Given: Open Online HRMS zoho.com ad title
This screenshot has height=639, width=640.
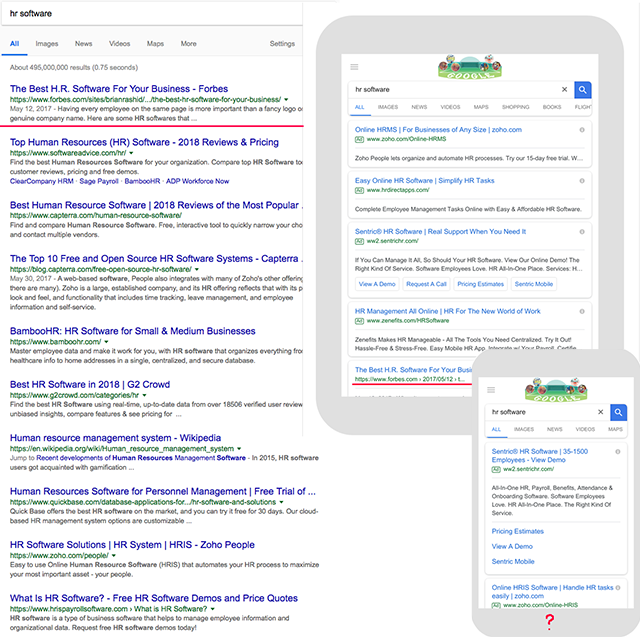Looking at the screenshot, I should click(438, 130).
